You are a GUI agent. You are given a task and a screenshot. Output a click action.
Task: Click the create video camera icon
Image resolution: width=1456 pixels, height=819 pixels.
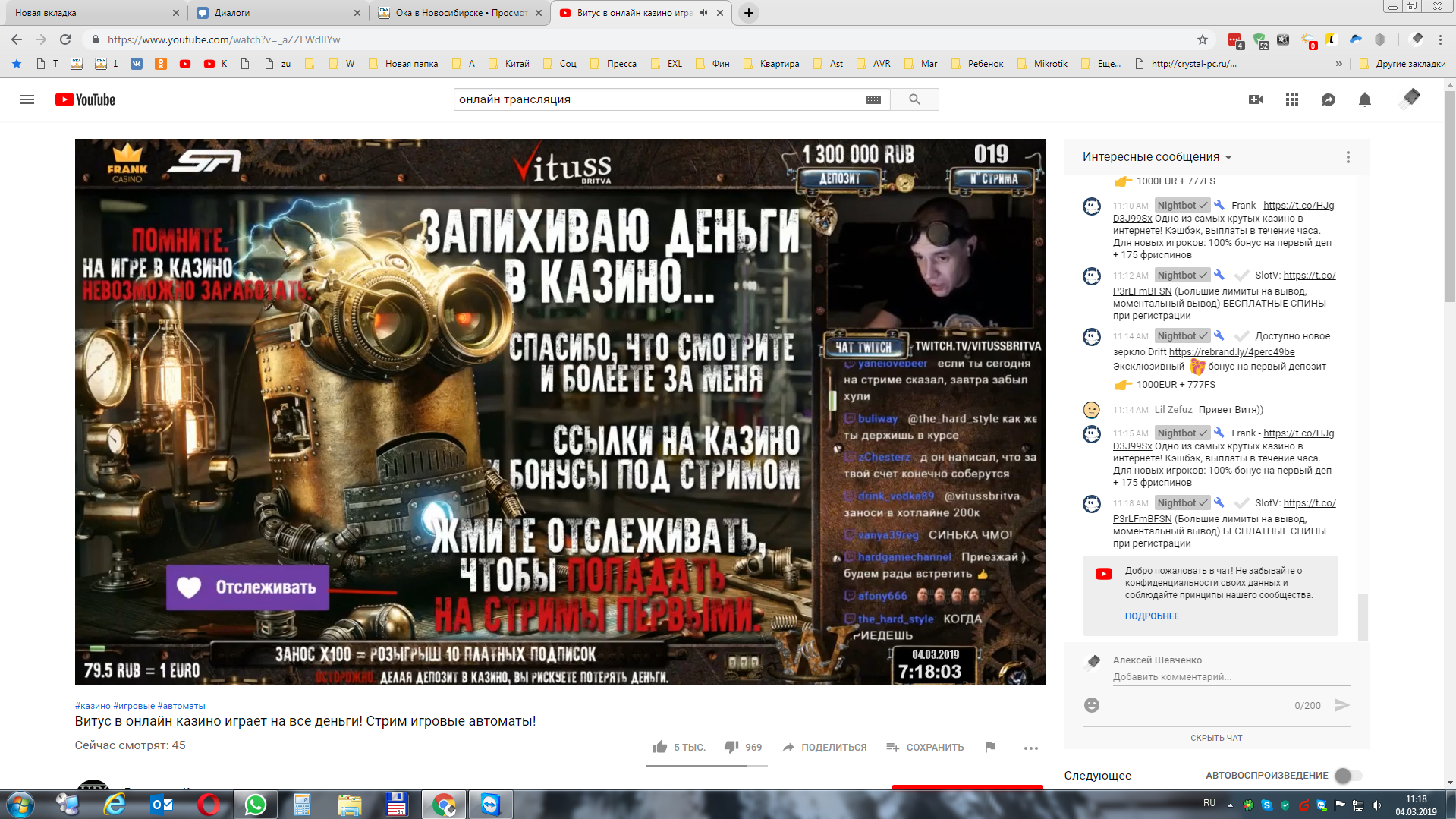tap(1256, 99)
